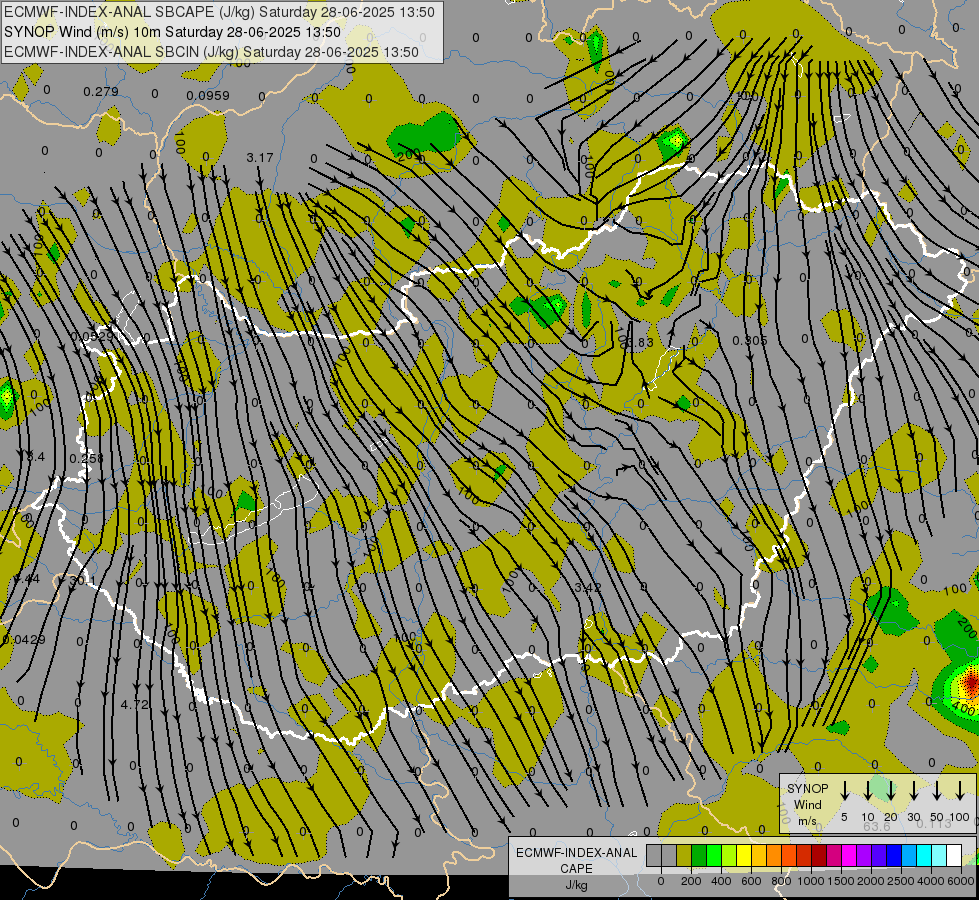Click the 4000 tick label on CAPE scale

931,881
